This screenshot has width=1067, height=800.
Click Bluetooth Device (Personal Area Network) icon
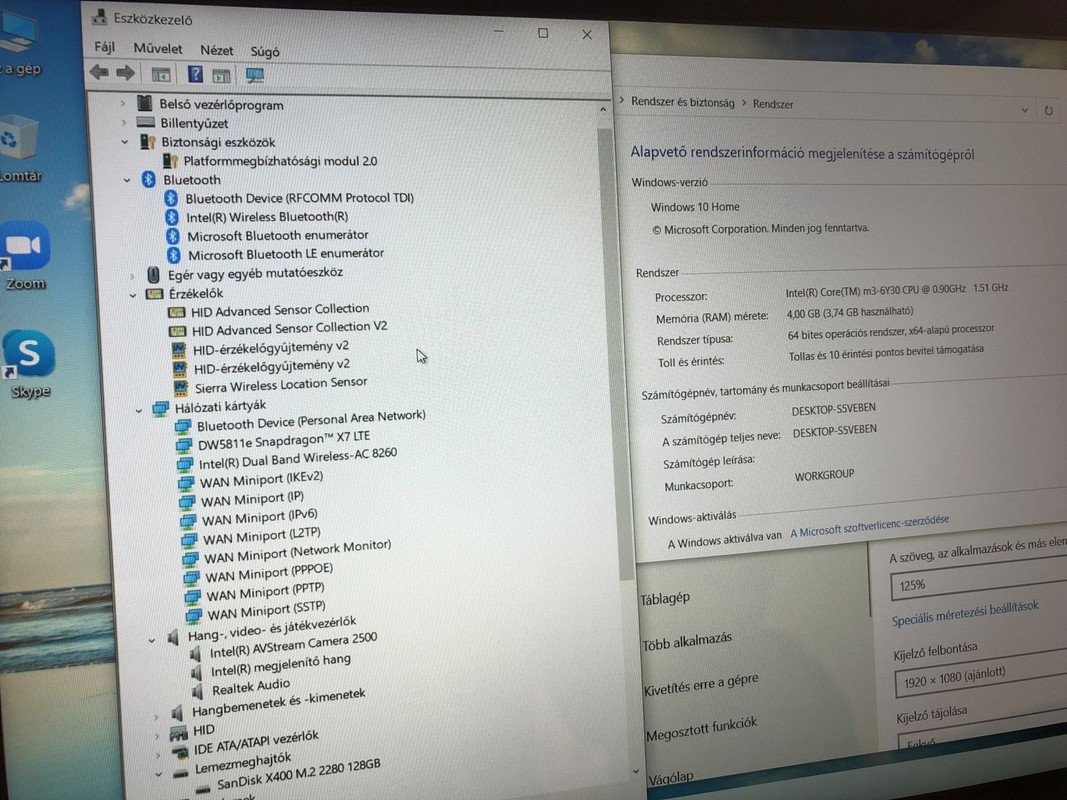[182, 427]
